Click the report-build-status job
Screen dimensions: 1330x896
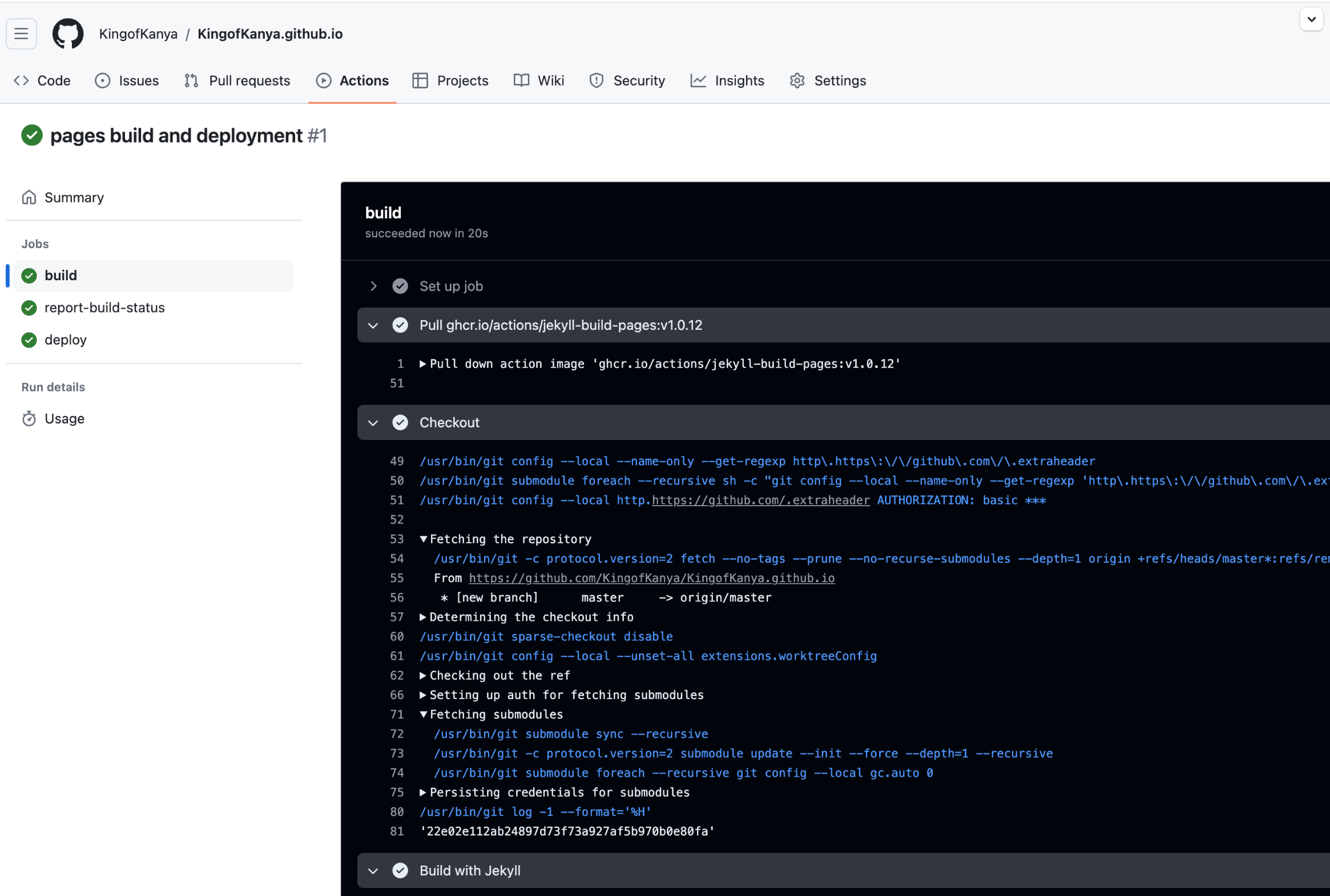104,307
